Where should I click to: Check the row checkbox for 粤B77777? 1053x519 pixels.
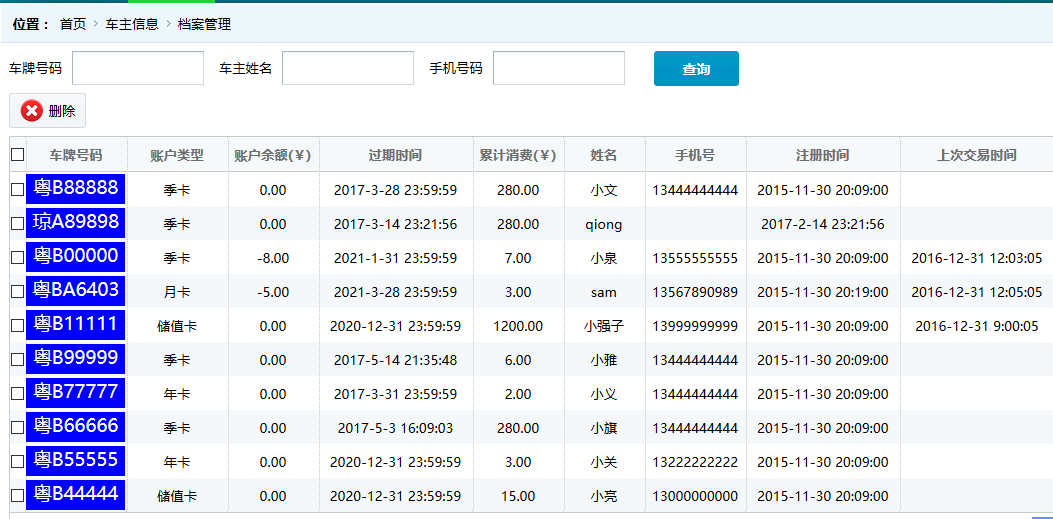17,394
